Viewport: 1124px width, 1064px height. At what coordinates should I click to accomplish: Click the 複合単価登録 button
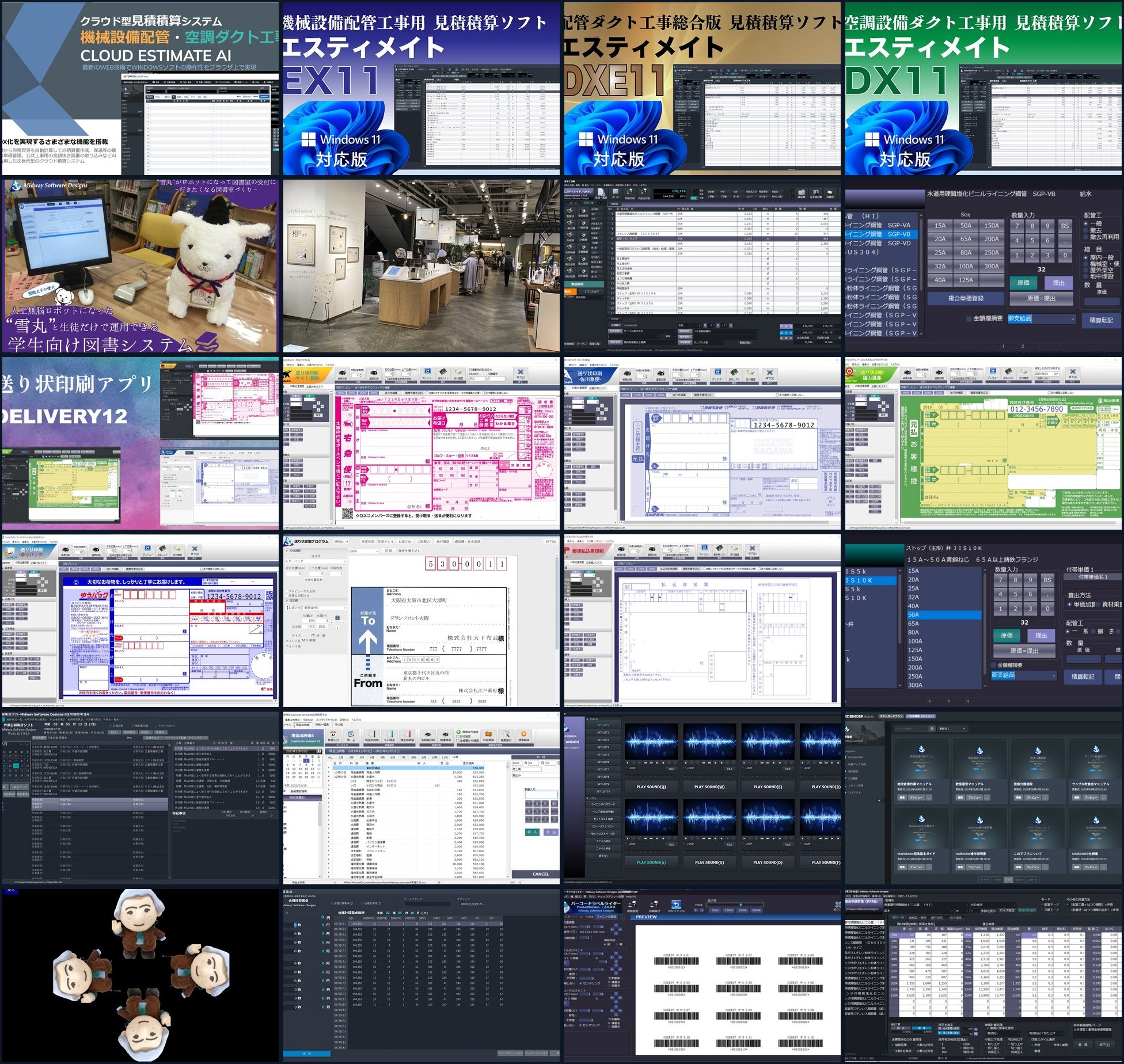966,298
